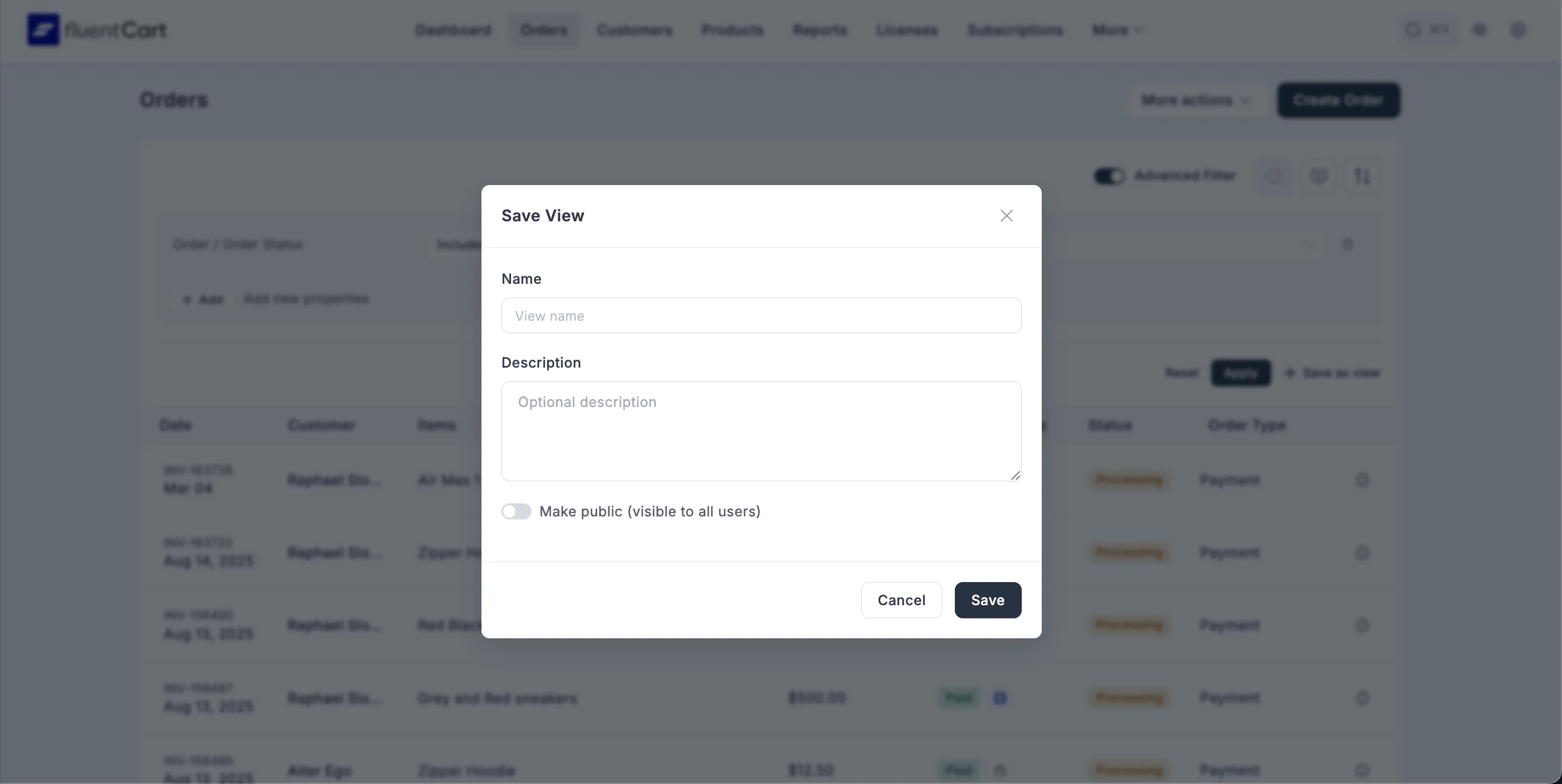Click the sort arrows icon
This screenshot has width=1562, height=784.
click(x=1362, y=176)
